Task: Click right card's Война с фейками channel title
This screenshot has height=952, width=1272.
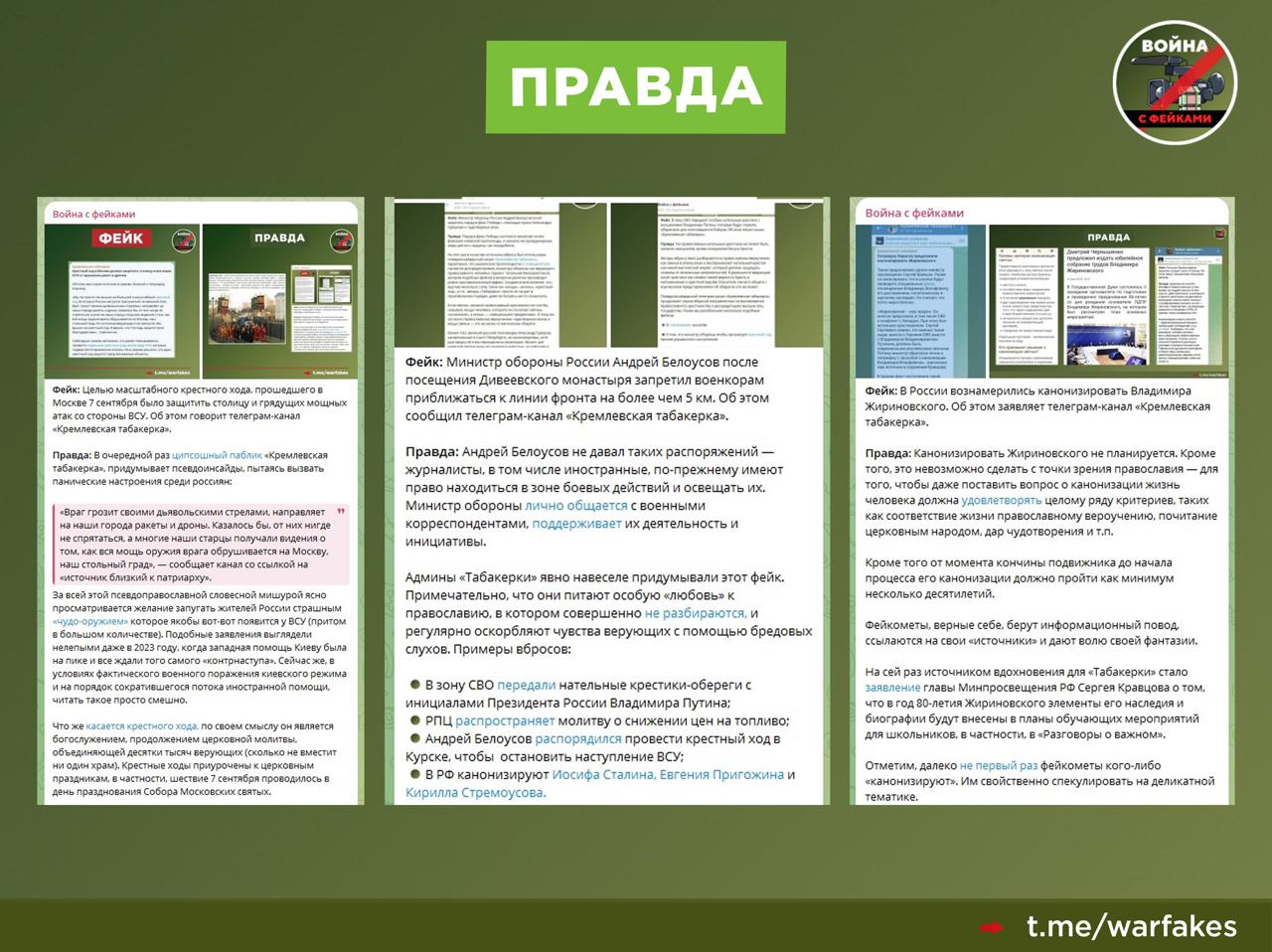Action: coord(913,213)
